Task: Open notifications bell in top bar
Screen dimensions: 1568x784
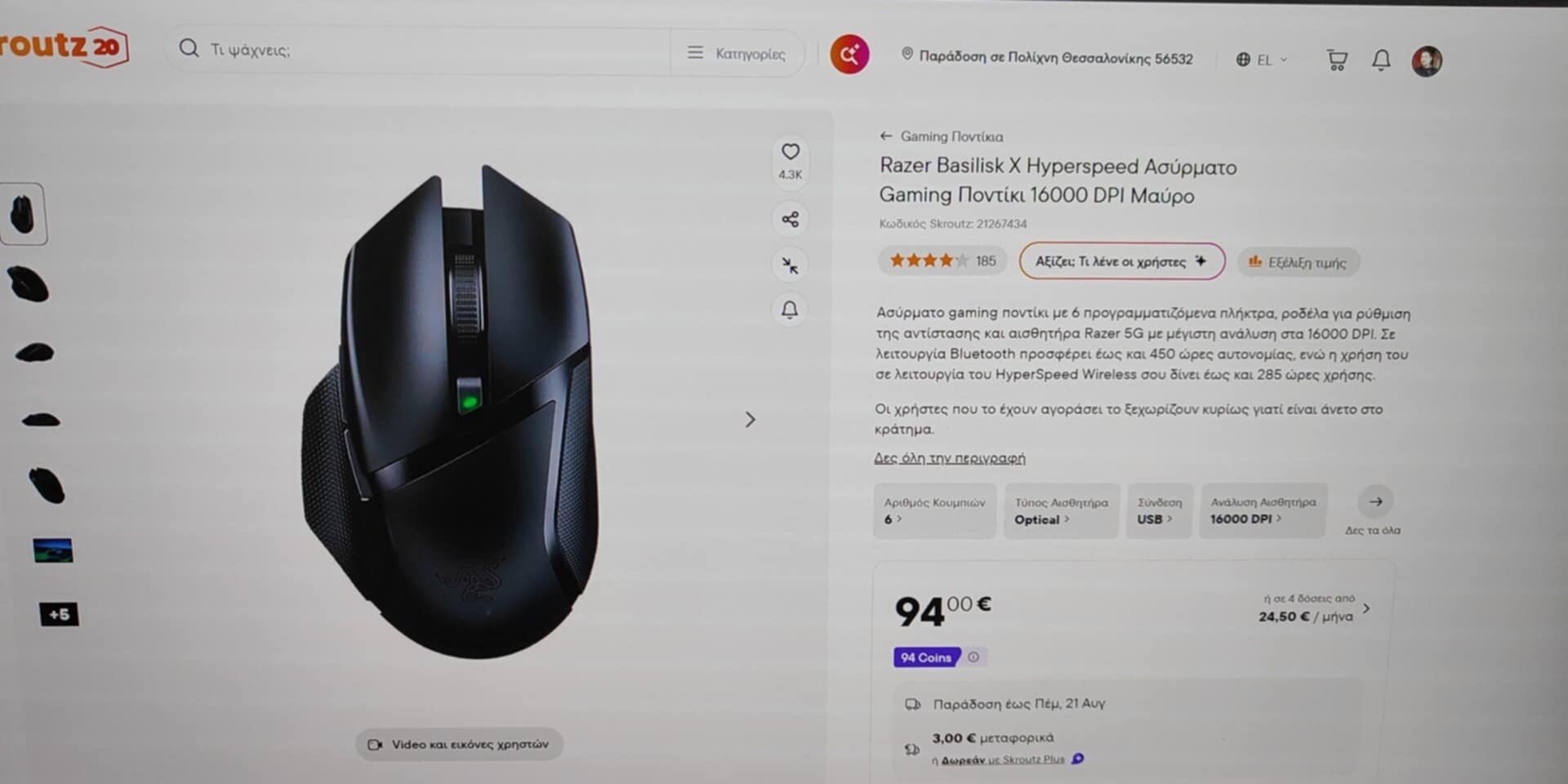Action: (x=1381, y=60)
